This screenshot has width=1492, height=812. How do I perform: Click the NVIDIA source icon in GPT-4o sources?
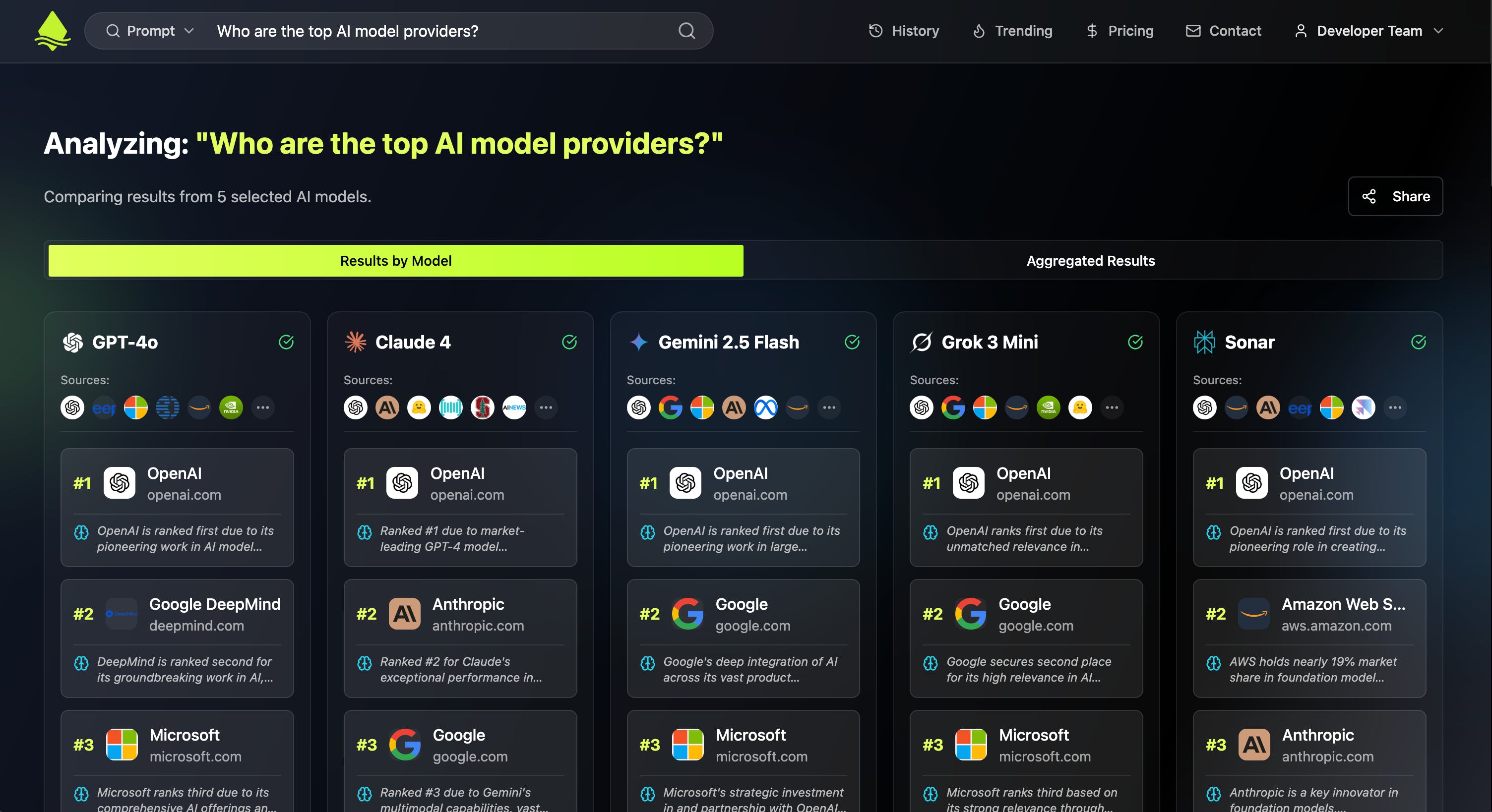coord(231,407)
